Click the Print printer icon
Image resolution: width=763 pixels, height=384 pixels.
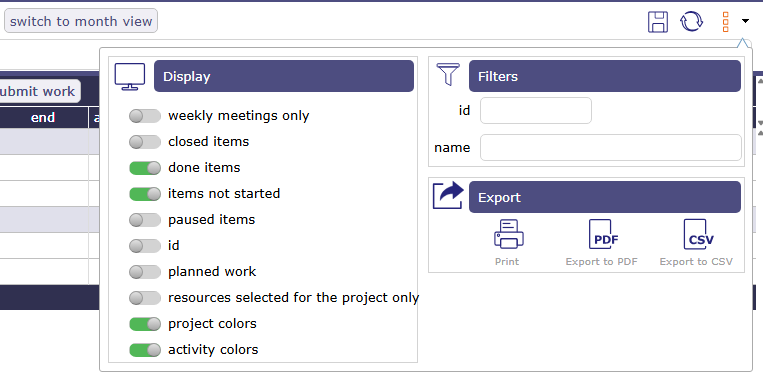pyautogui.click(x=509, y=234)
